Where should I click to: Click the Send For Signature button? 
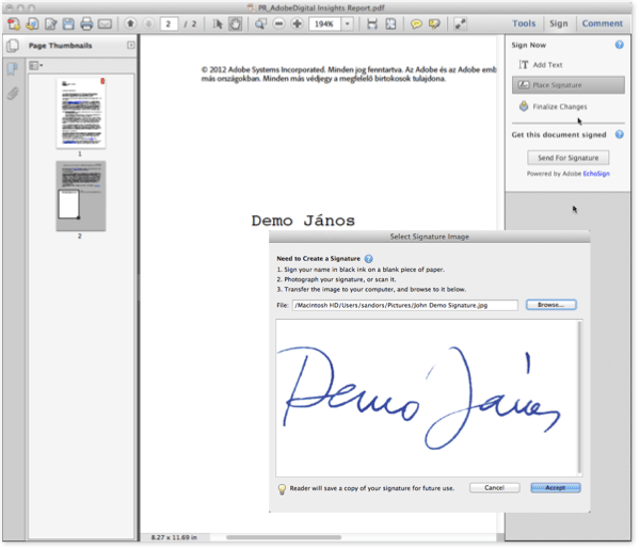pos(568,157)
